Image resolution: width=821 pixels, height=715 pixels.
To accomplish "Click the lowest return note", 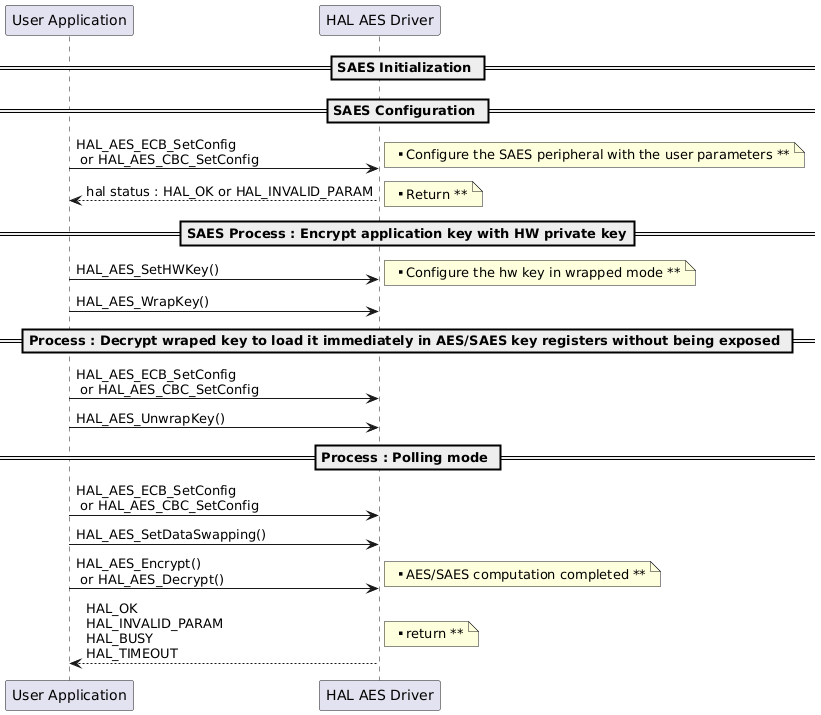I will point(430,633).
